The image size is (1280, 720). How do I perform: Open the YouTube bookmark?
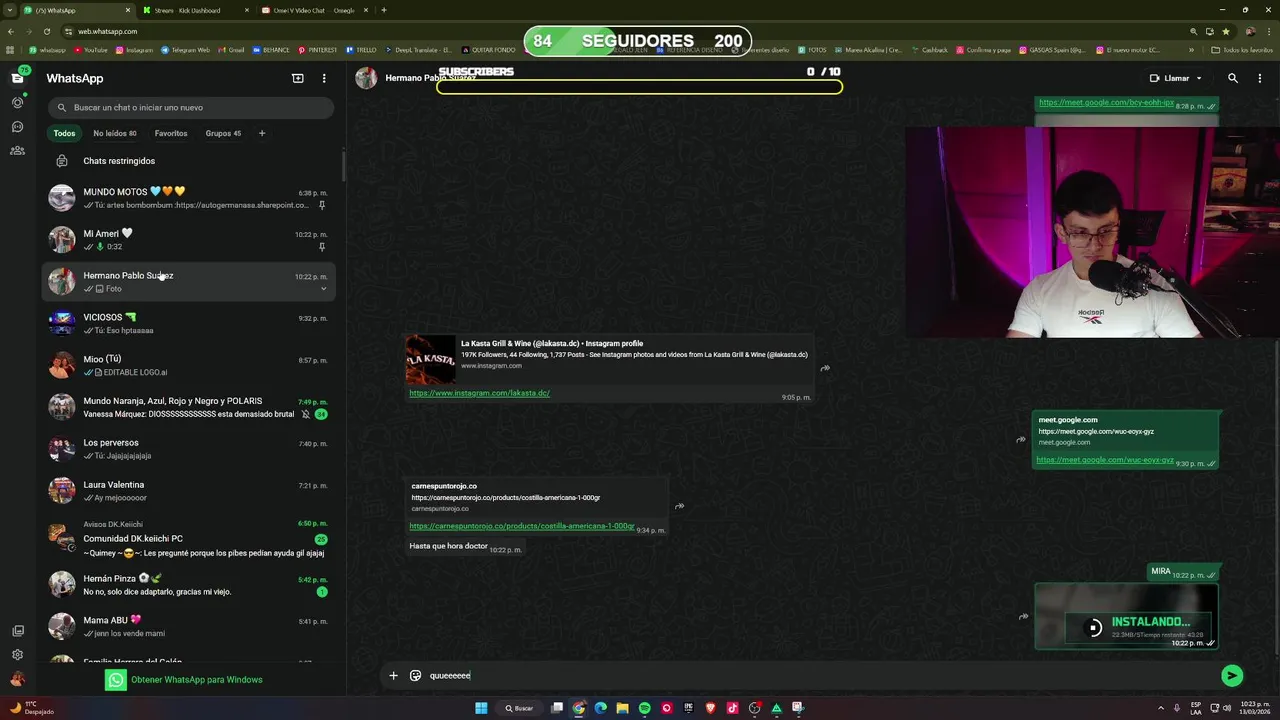90,49
